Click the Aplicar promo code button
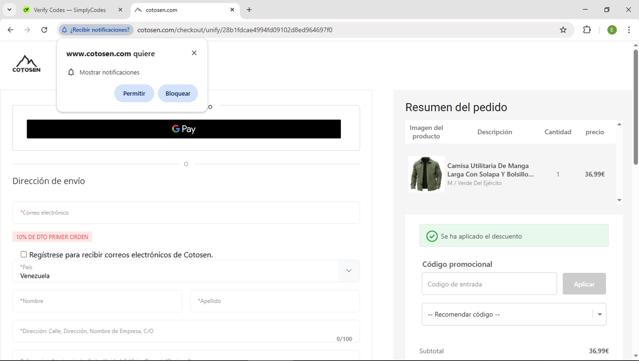The height and width of the screenshot is (361, 639). pos(584,284)
